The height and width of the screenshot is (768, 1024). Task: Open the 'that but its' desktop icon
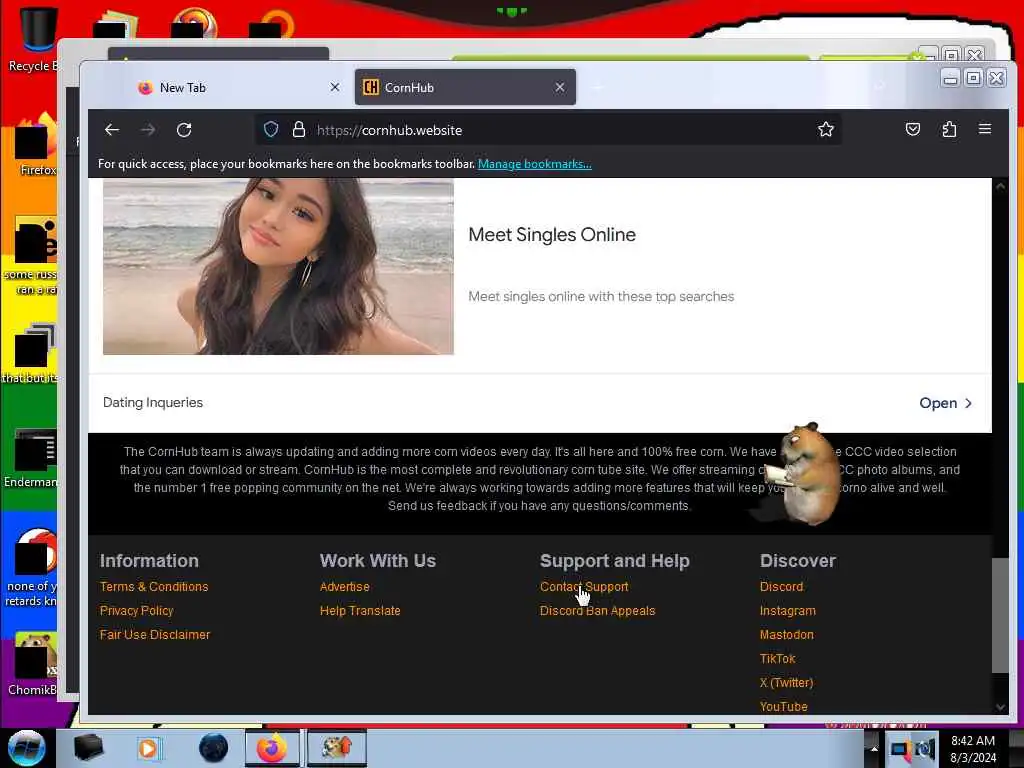click(31, 353)
